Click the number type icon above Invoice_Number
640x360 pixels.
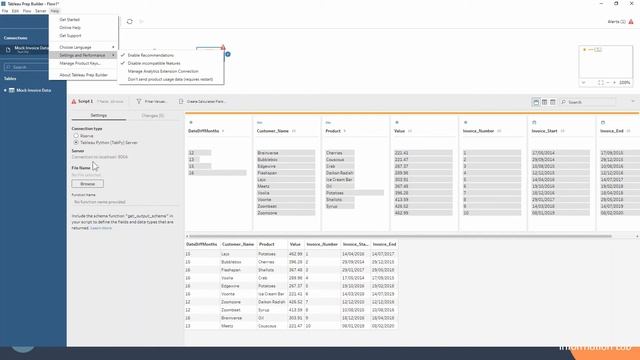[465, 122]
